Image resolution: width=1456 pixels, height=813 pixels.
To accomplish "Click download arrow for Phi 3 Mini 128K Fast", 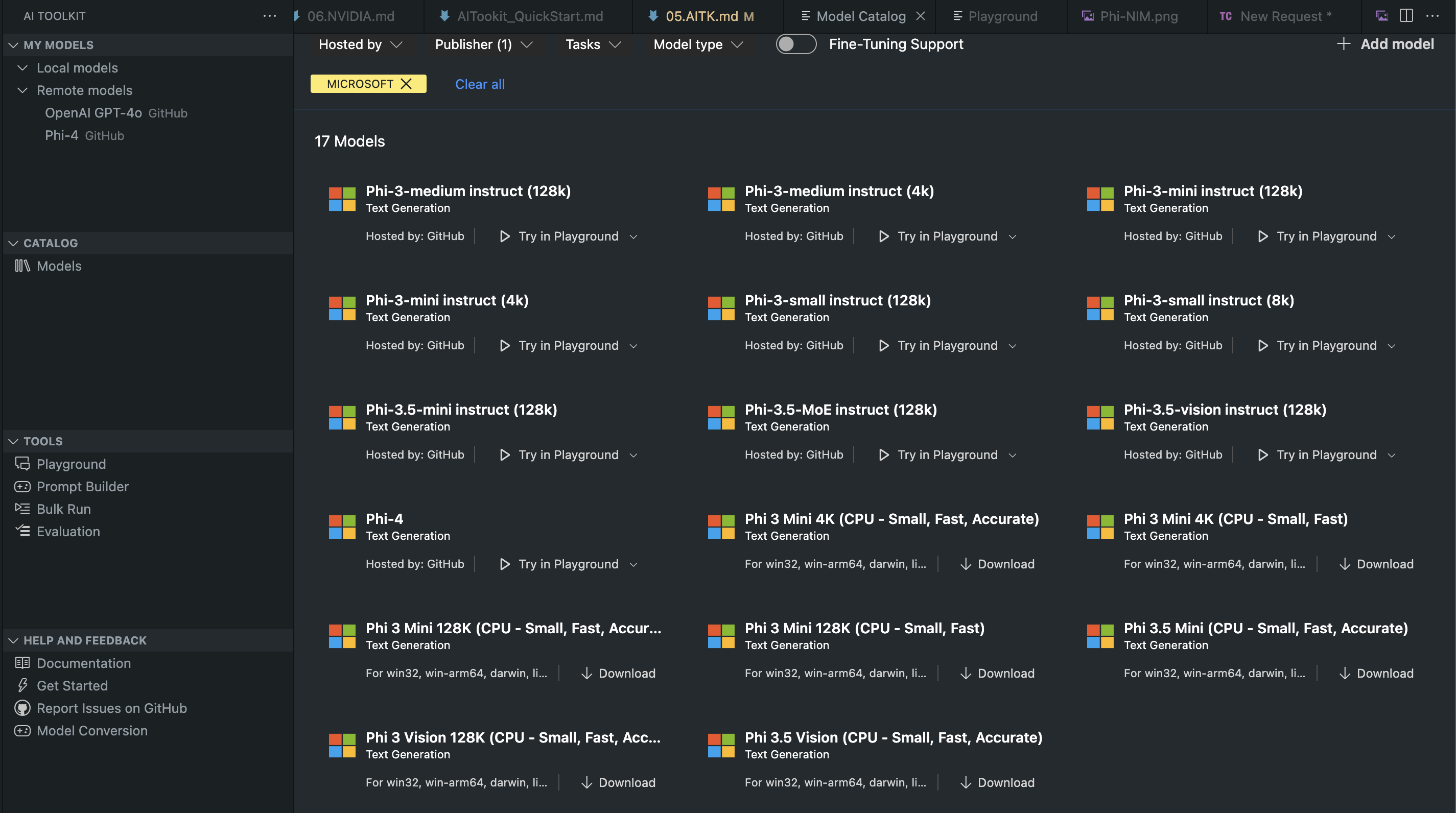I will pyautogui.click(x=966, y=674).
